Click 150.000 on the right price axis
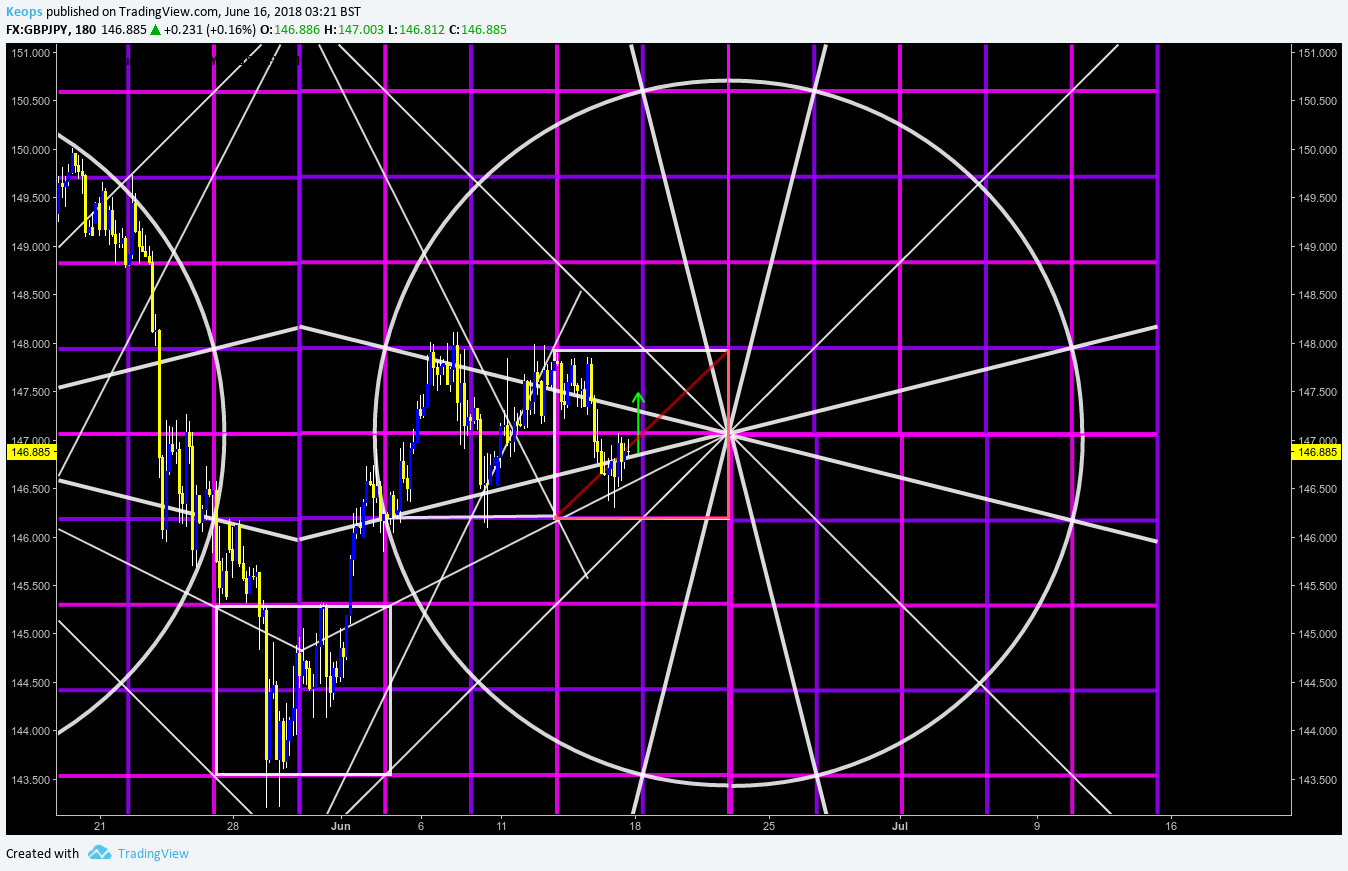 coord(1316,150)
